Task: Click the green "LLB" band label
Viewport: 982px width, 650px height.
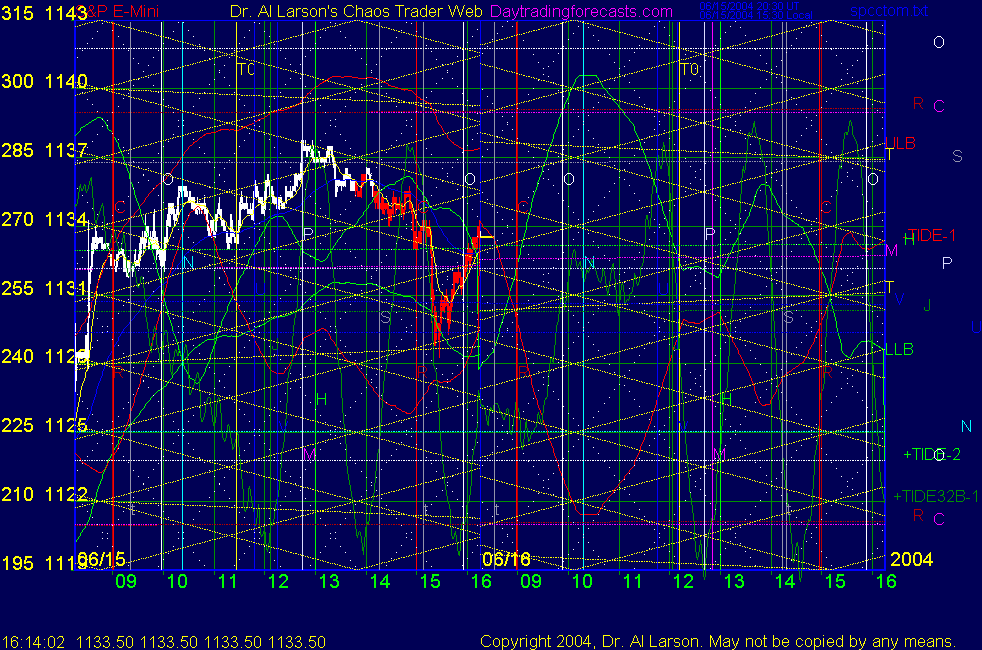Action: point(899,349)
